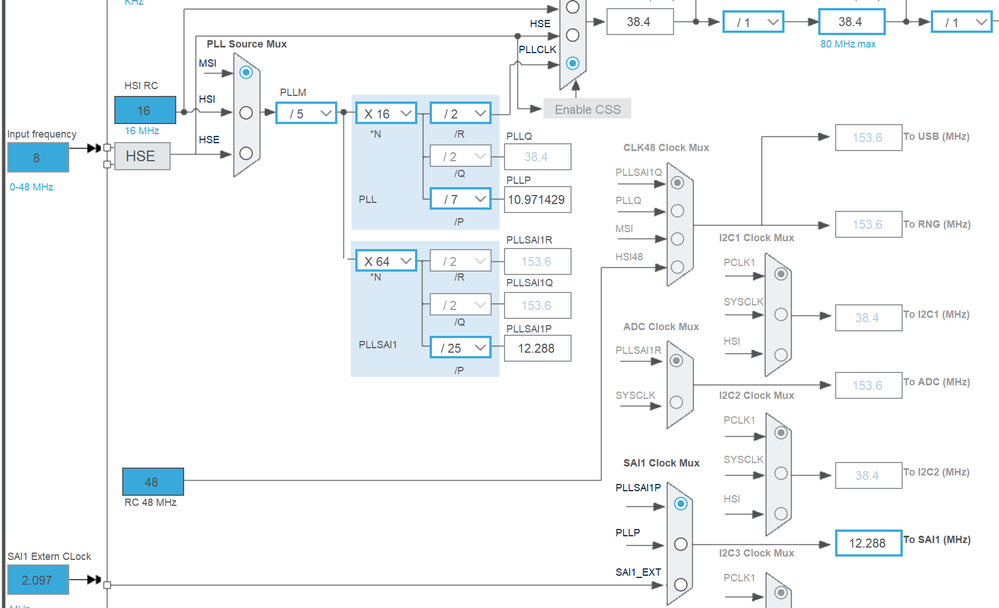Viewport: 999px width, 608px height.
Task: Select PLLSAI1R in ADC Clock Mux
Action: tap(677, 361)
